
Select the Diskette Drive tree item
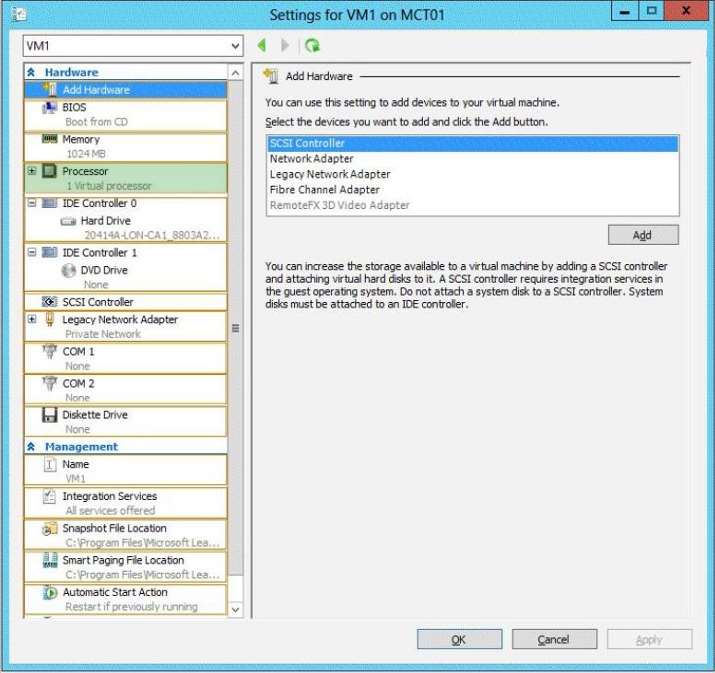tap(125, 422)
